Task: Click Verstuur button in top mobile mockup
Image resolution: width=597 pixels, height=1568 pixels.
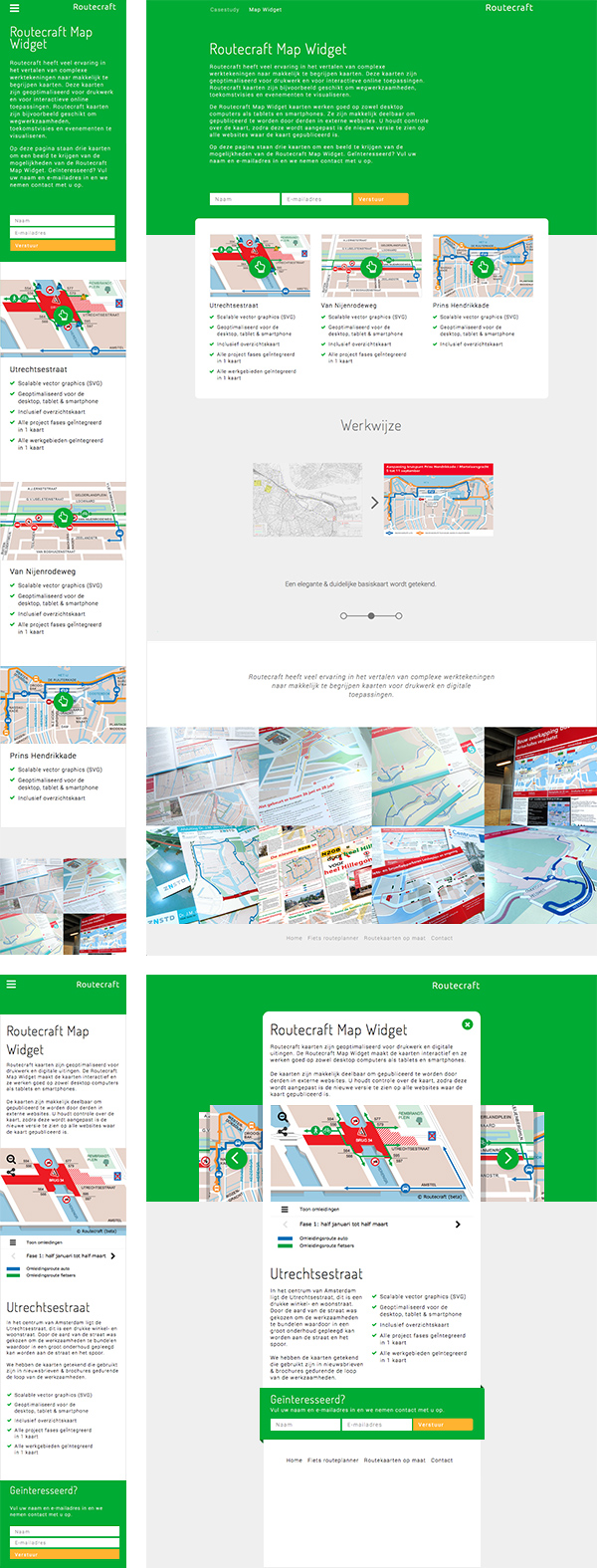Action: pos(63,245)
